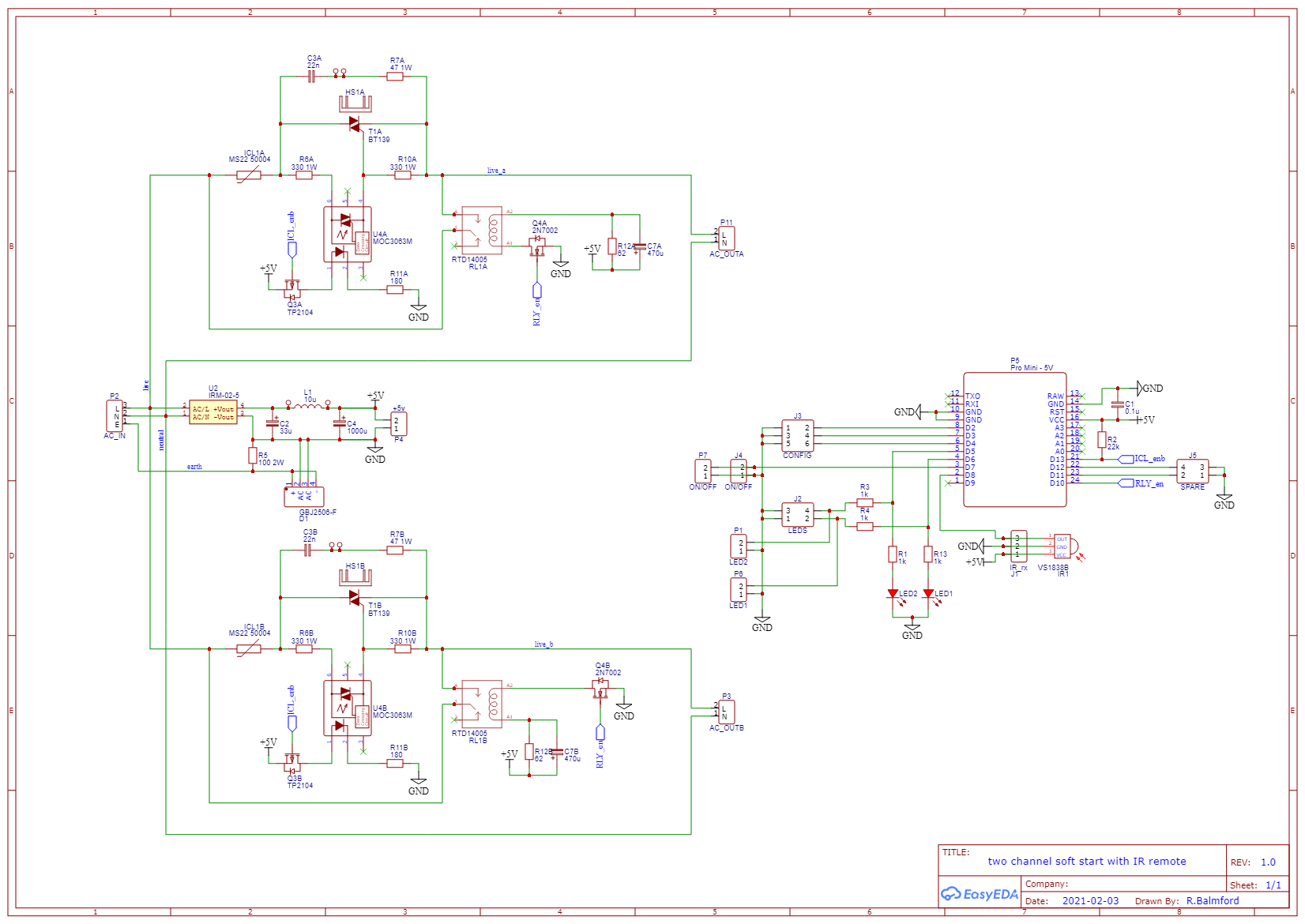Click the date value '2021-02-03'
Image resolution: width=1305 pixels, height=924 pixels.
point(1090,901)
